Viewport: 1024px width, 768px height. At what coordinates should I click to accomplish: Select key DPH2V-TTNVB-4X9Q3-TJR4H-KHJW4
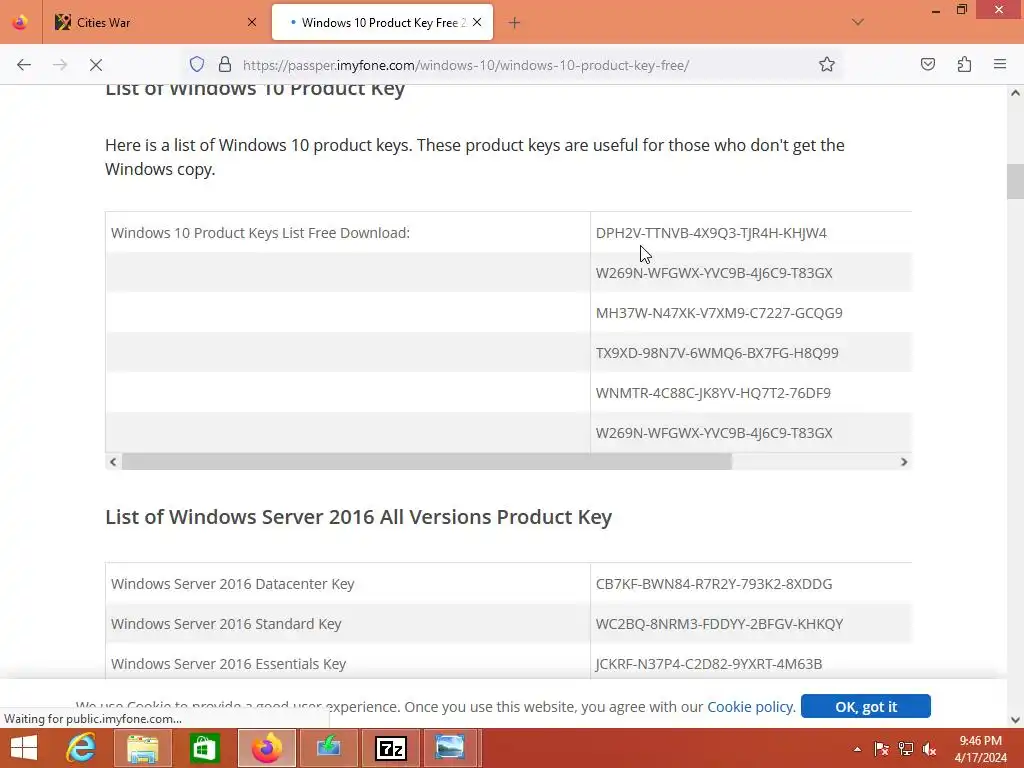coord(711,233)
